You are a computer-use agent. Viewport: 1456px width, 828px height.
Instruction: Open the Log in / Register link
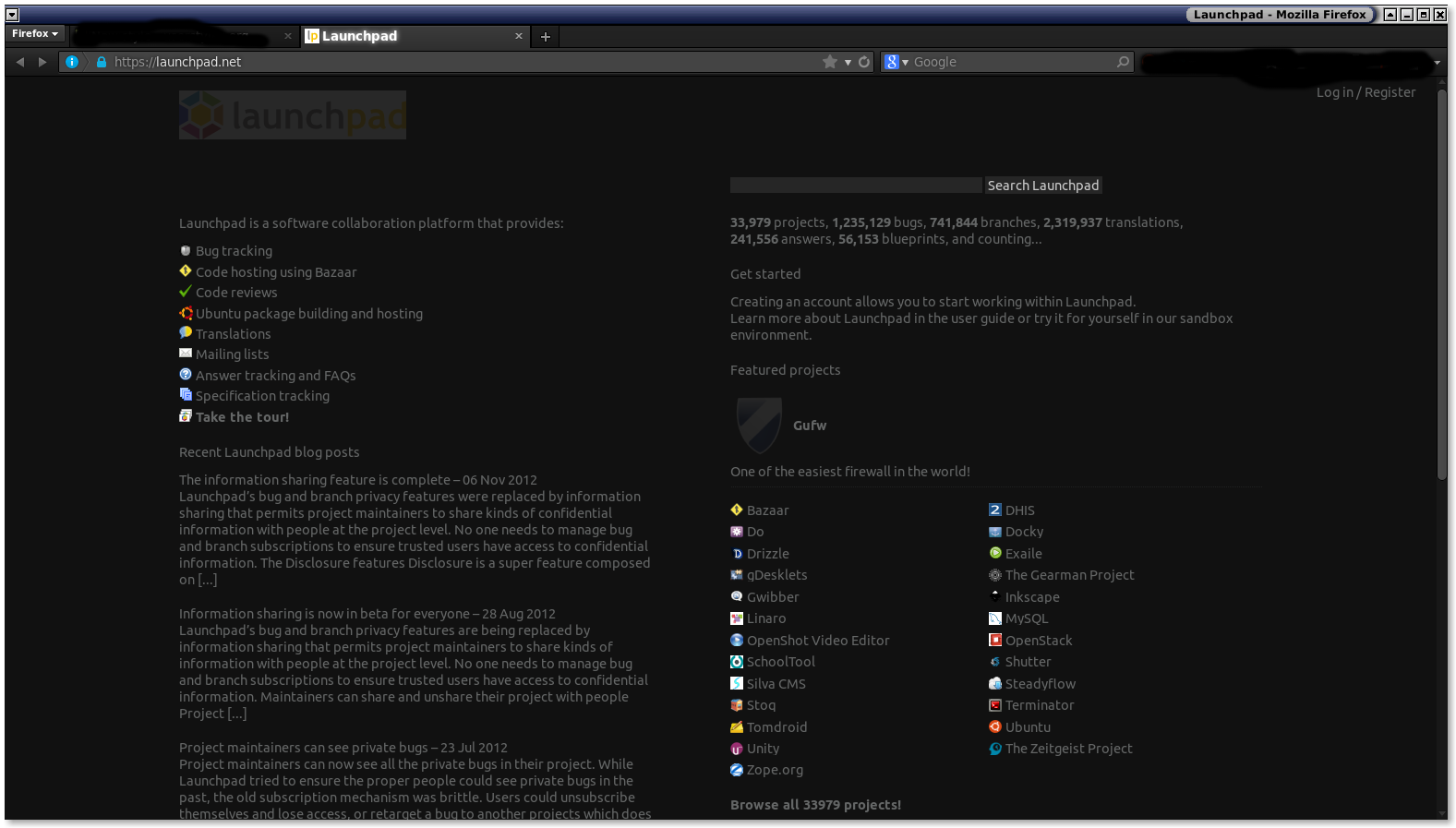click(1366, 92)
